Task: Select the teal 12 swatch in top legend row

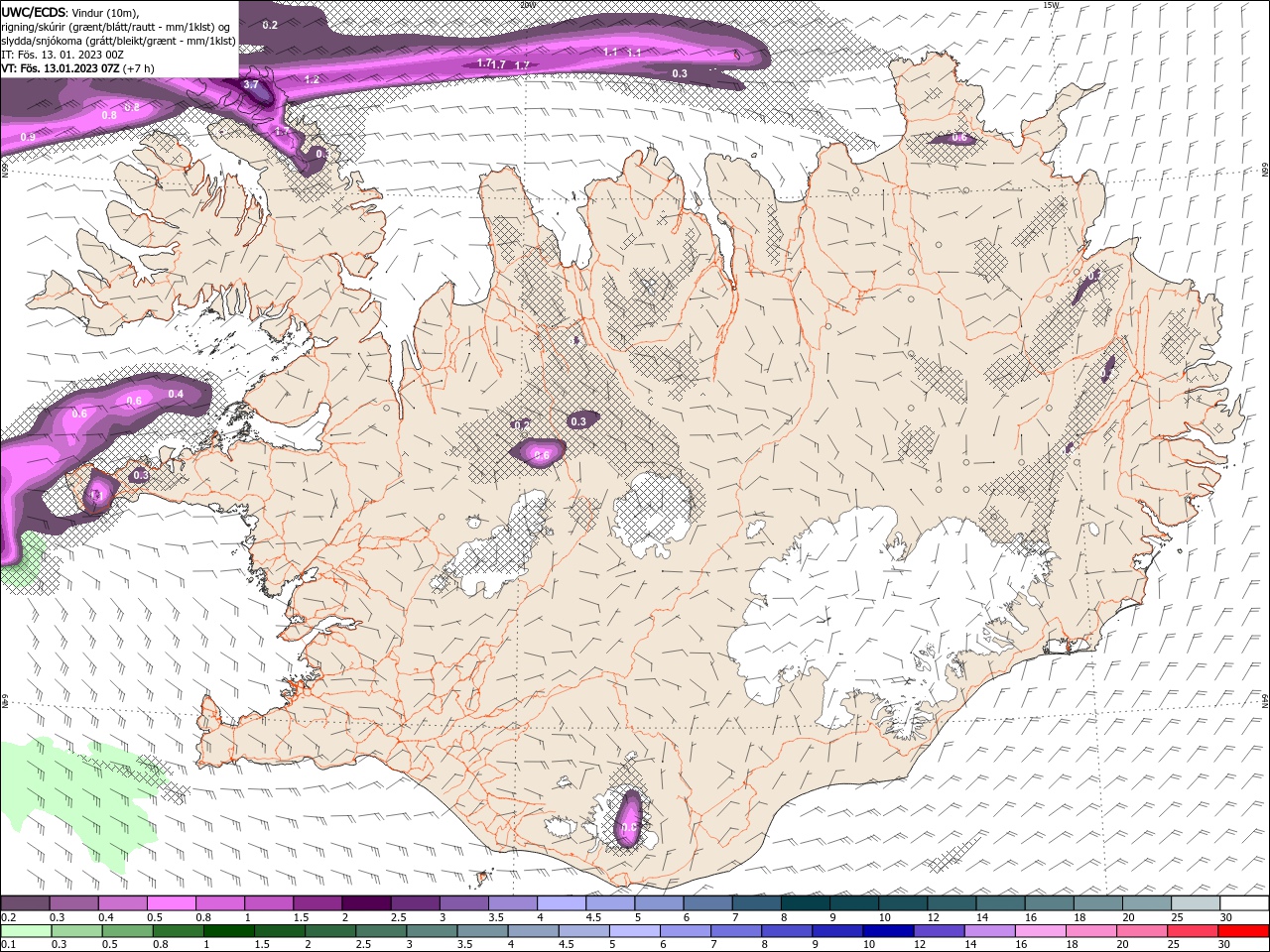Action: click(952, 903)
